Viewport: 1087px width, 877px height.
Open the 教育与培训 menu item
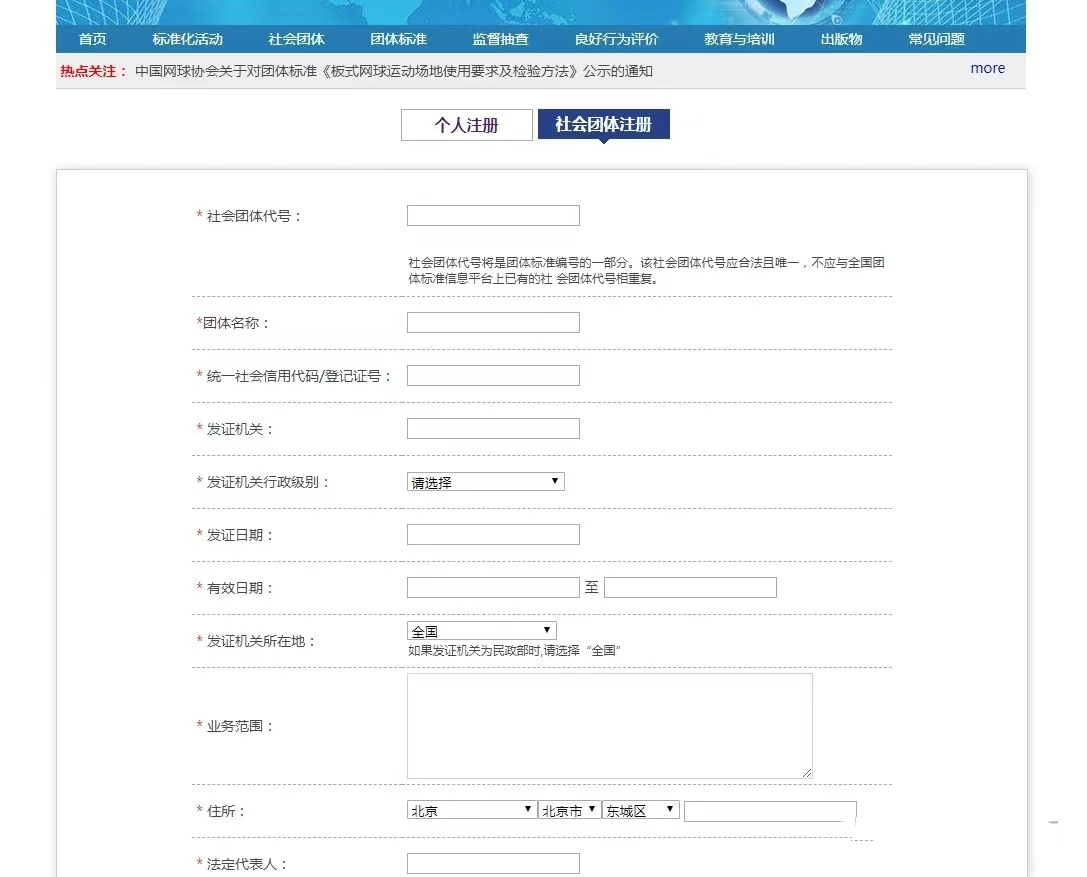click(739, 39)
